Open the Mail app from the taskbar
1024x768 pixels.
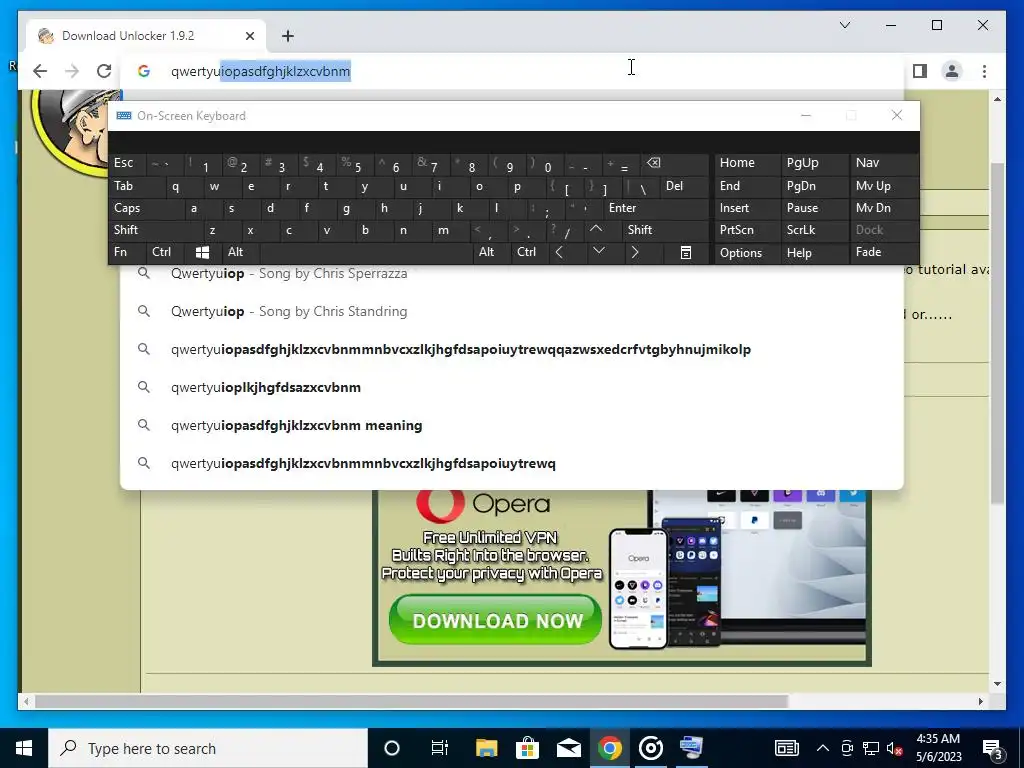coord(569,748)
